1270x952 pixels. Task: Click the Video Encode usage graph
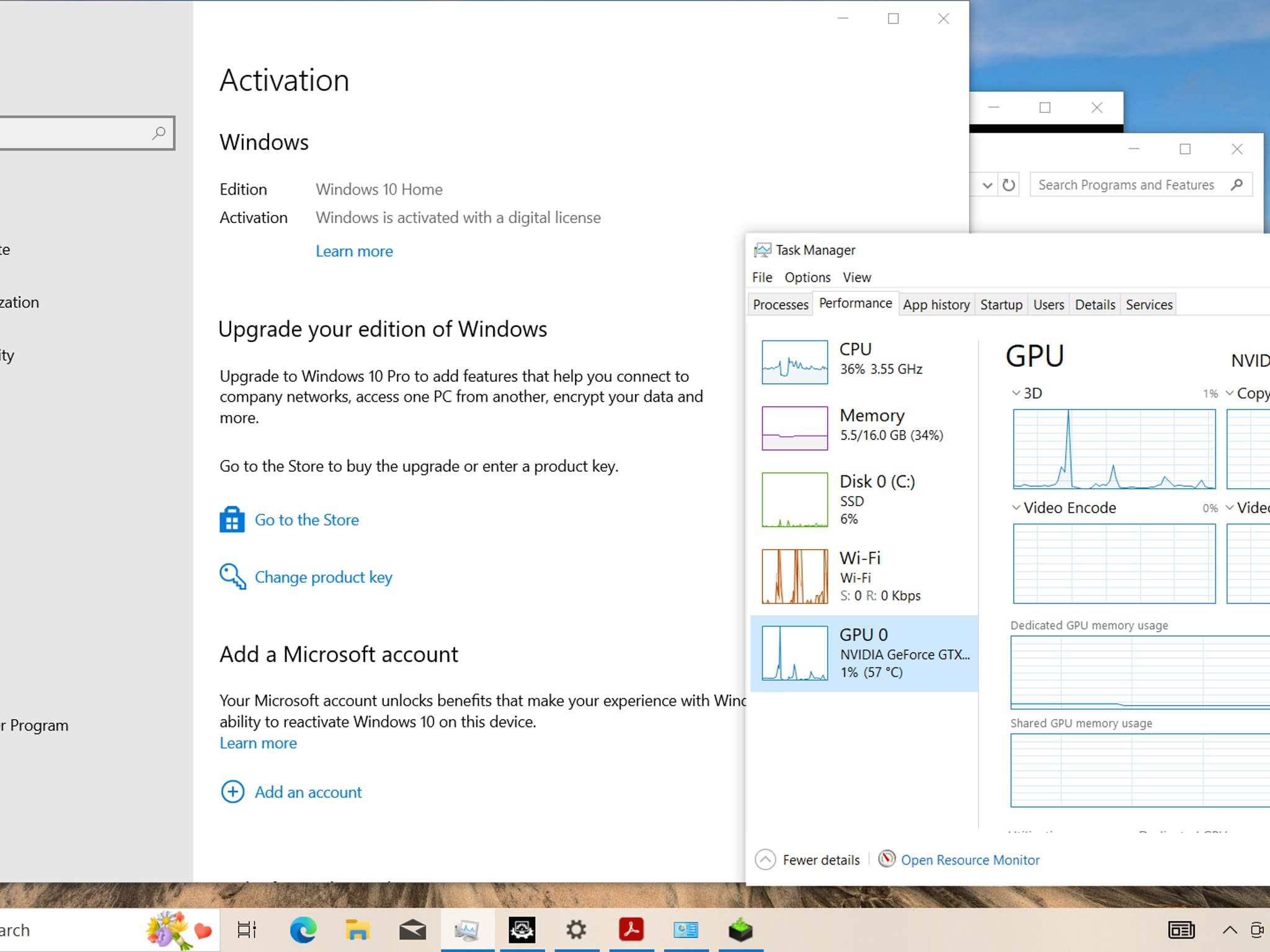coord(1114,563)
